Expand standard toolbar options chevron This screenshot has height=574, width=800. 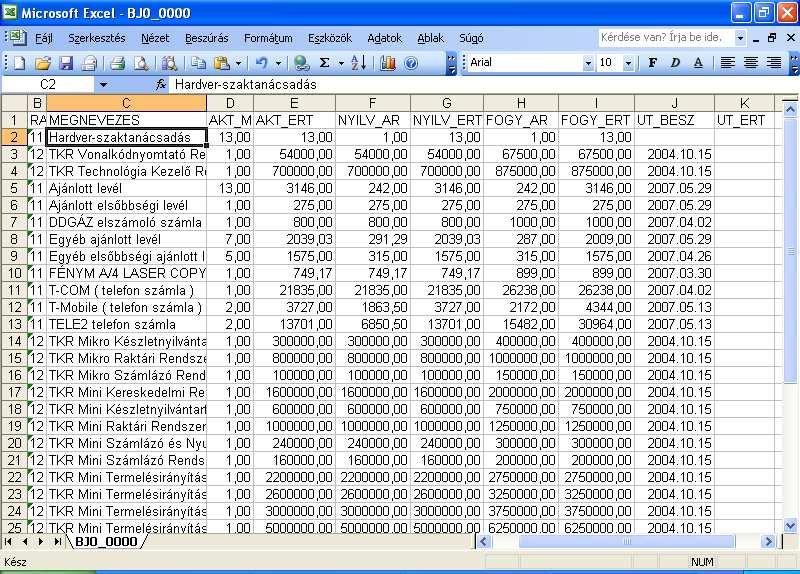point(451,64)
